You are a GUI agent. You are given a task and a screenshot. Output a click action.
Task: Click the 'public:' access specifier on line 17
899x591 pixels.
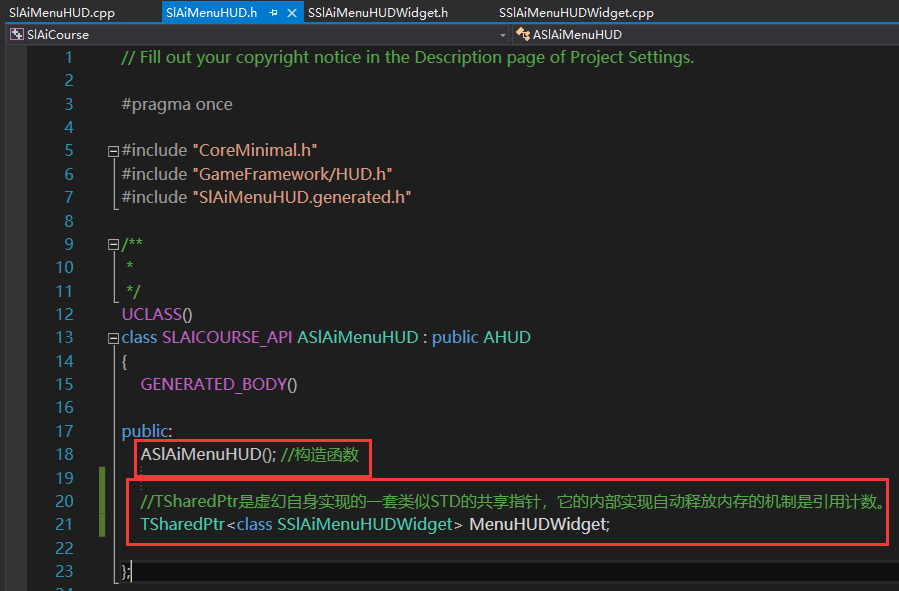click(147, 431)
